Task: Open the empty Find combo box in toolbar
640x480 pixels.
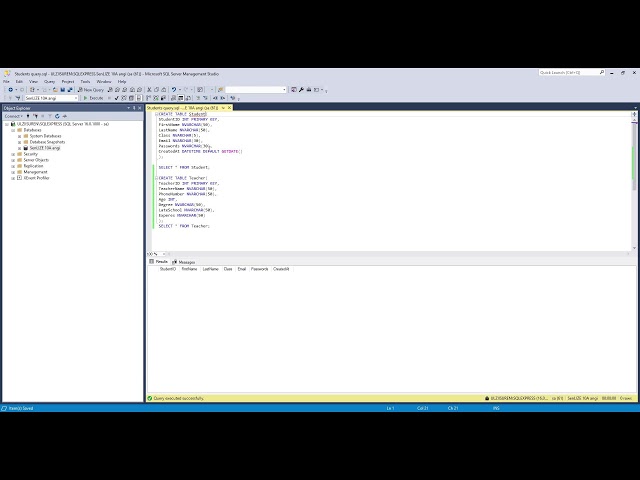Action: [256, 90]
